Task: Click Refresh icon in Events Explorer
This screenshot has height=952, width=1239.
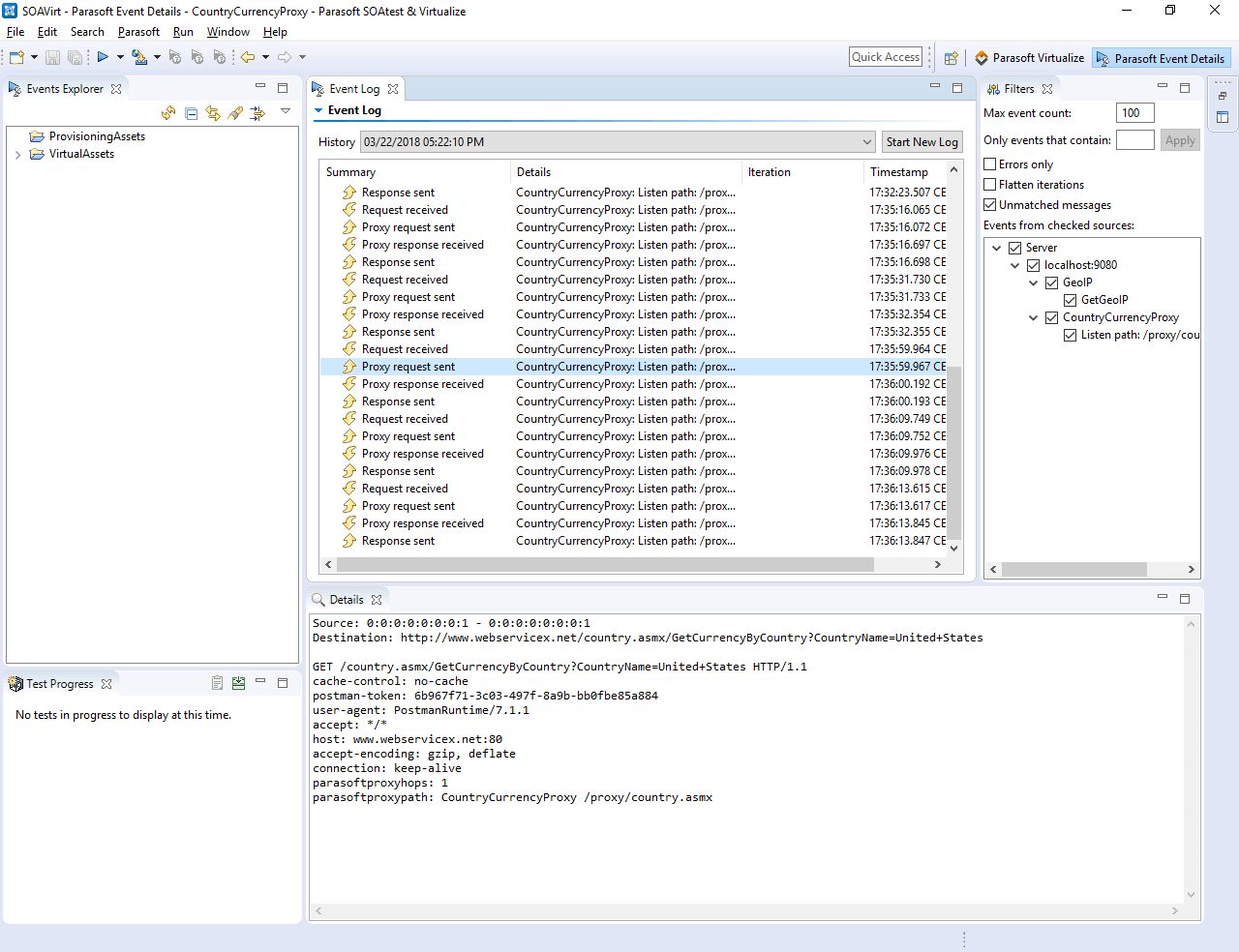Action: [168, 113]
